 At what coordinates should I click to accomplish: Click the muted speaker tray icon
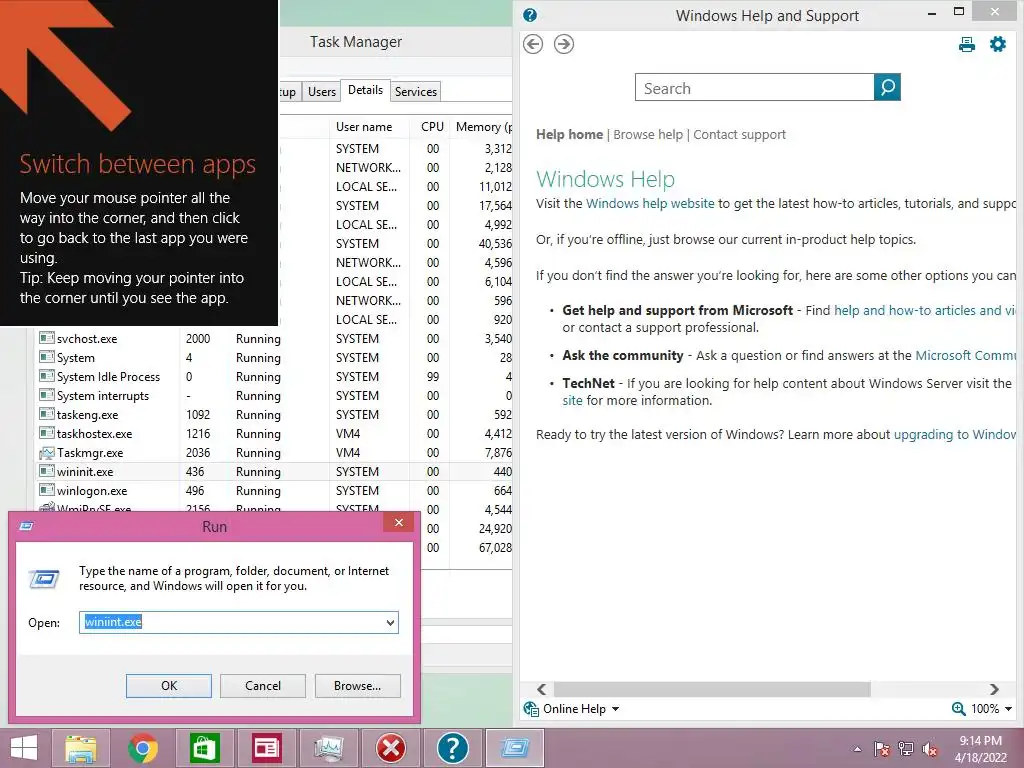[929, 749]
